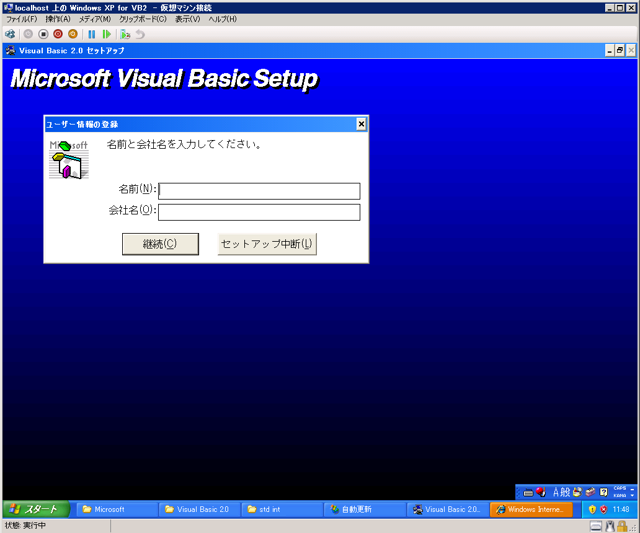Click the conversion mode '般' indicator
Image resolution: width=640 pixels, height=533 pixels.
point(565,492)
